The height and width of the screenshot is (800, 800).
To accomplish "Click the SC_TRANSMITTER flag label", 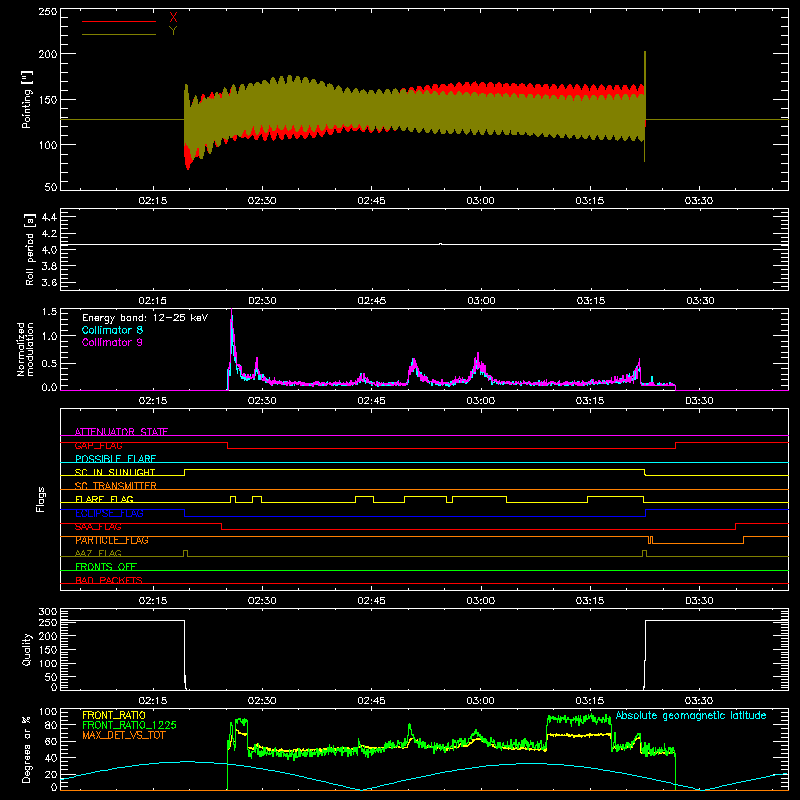I will pos(116,486).
